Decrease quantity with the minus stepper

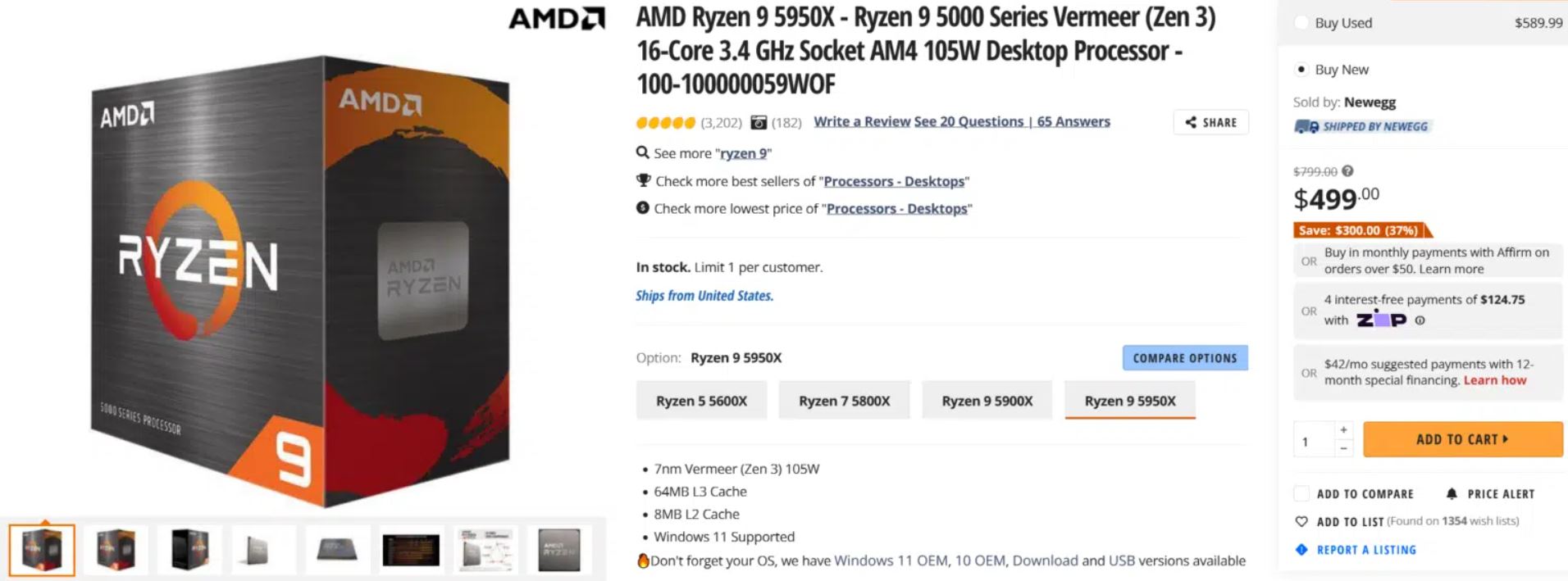(1343, 448)
